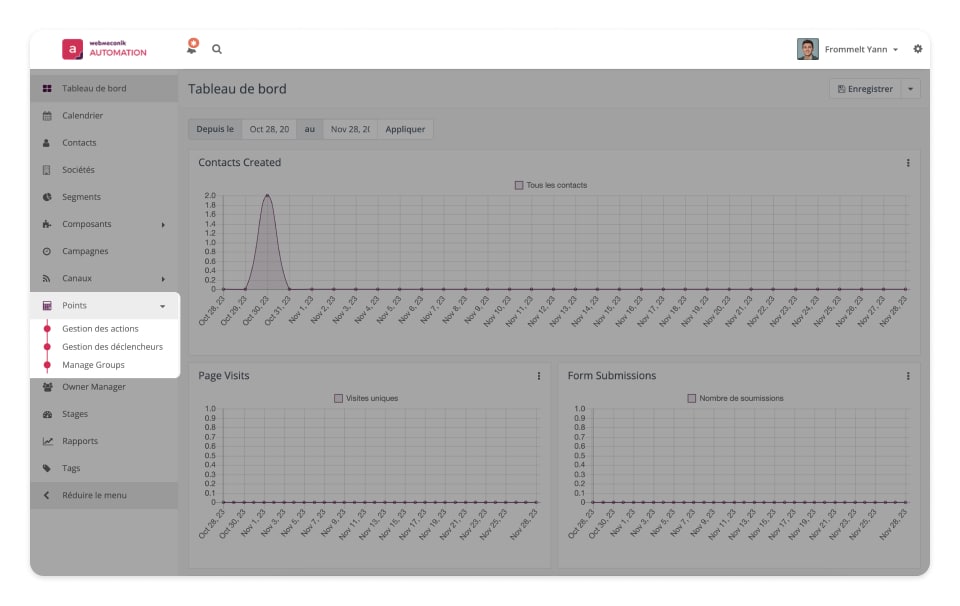
Task: Click the Calendrier sidebar icon
Action: click(x=47, y=116)
